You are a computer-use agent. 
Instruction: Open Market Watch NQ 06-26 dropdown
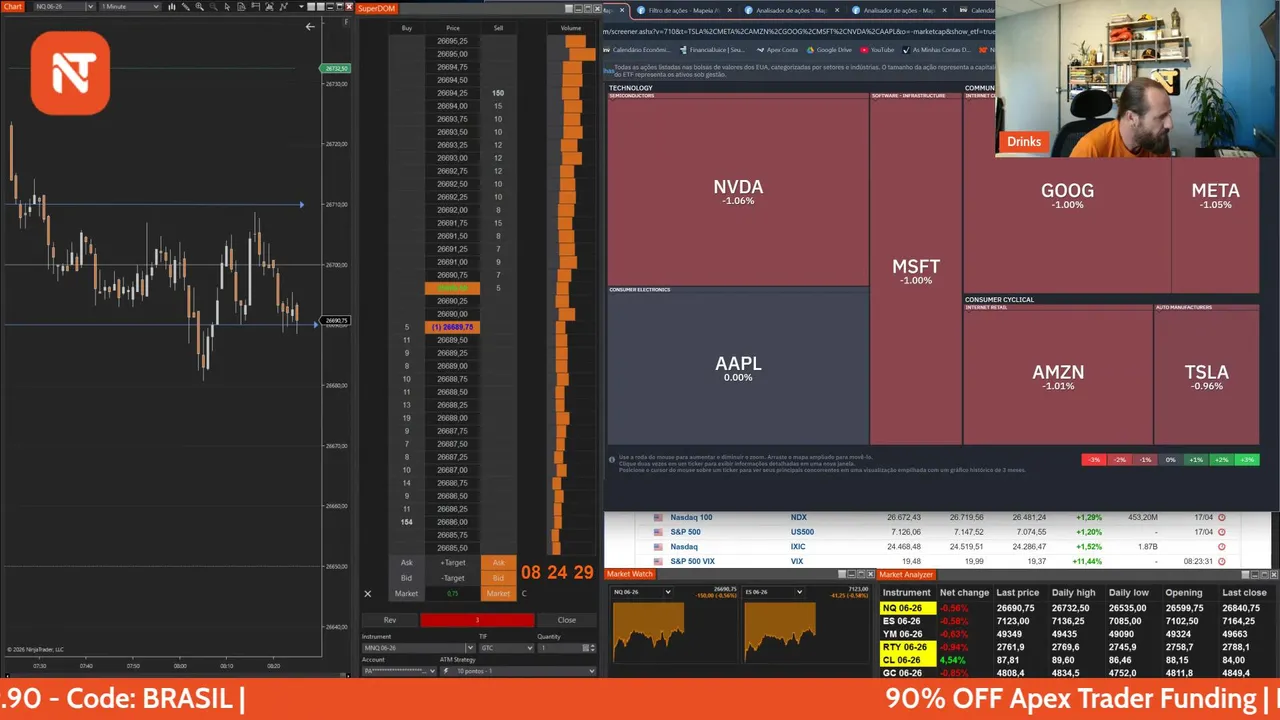(669, 592)
